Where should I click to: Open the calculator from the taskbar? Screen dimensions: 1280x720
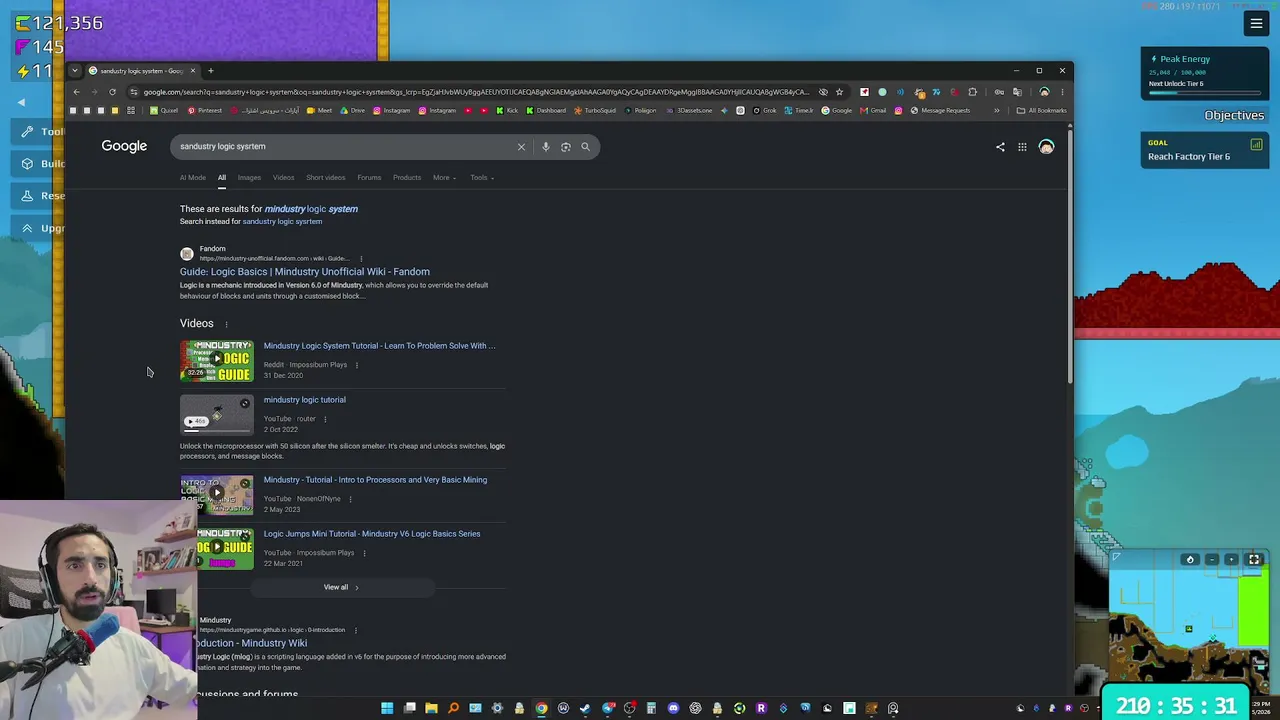[651, 708]
